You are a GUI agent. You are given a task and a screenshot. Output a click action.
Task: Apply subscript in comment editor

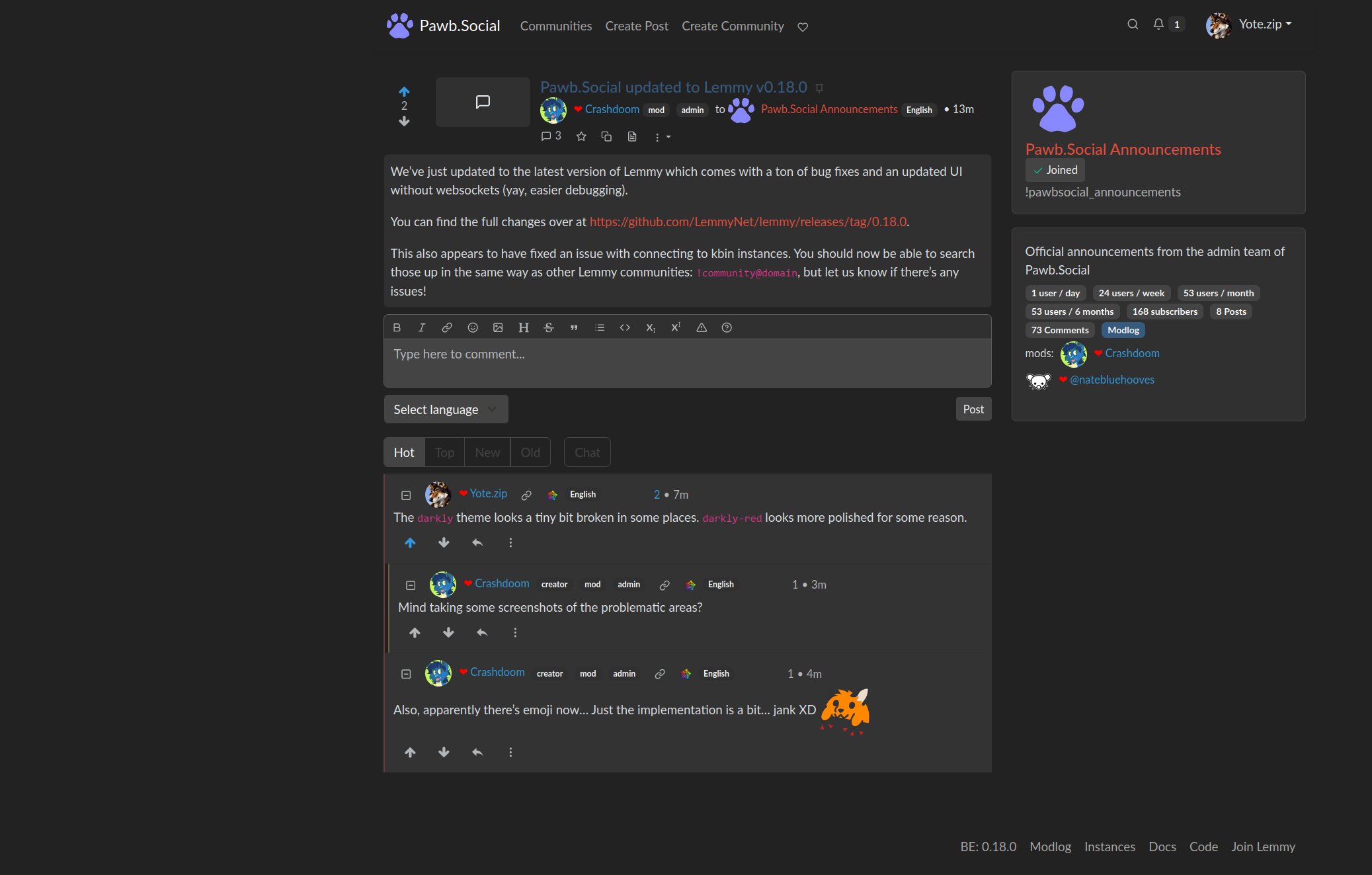[x=651, y=327]
